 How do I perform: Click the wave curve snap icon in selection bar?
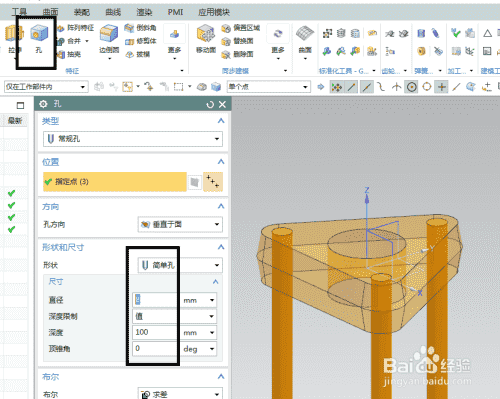[381, 87]
